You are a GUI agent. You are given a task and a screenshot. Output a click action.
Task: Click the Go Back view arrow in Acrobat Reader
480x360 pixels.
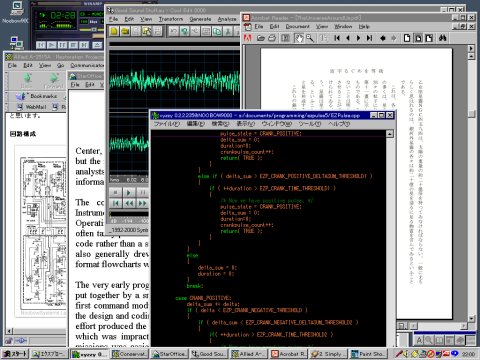[383, 38]
